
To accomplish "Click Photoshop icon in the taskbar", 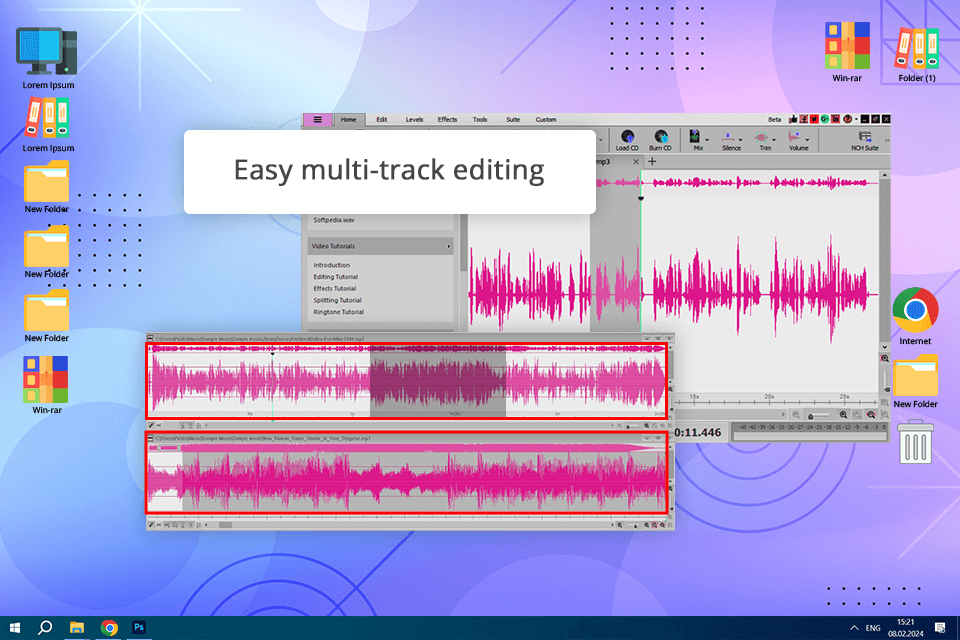I will point(139,627).
